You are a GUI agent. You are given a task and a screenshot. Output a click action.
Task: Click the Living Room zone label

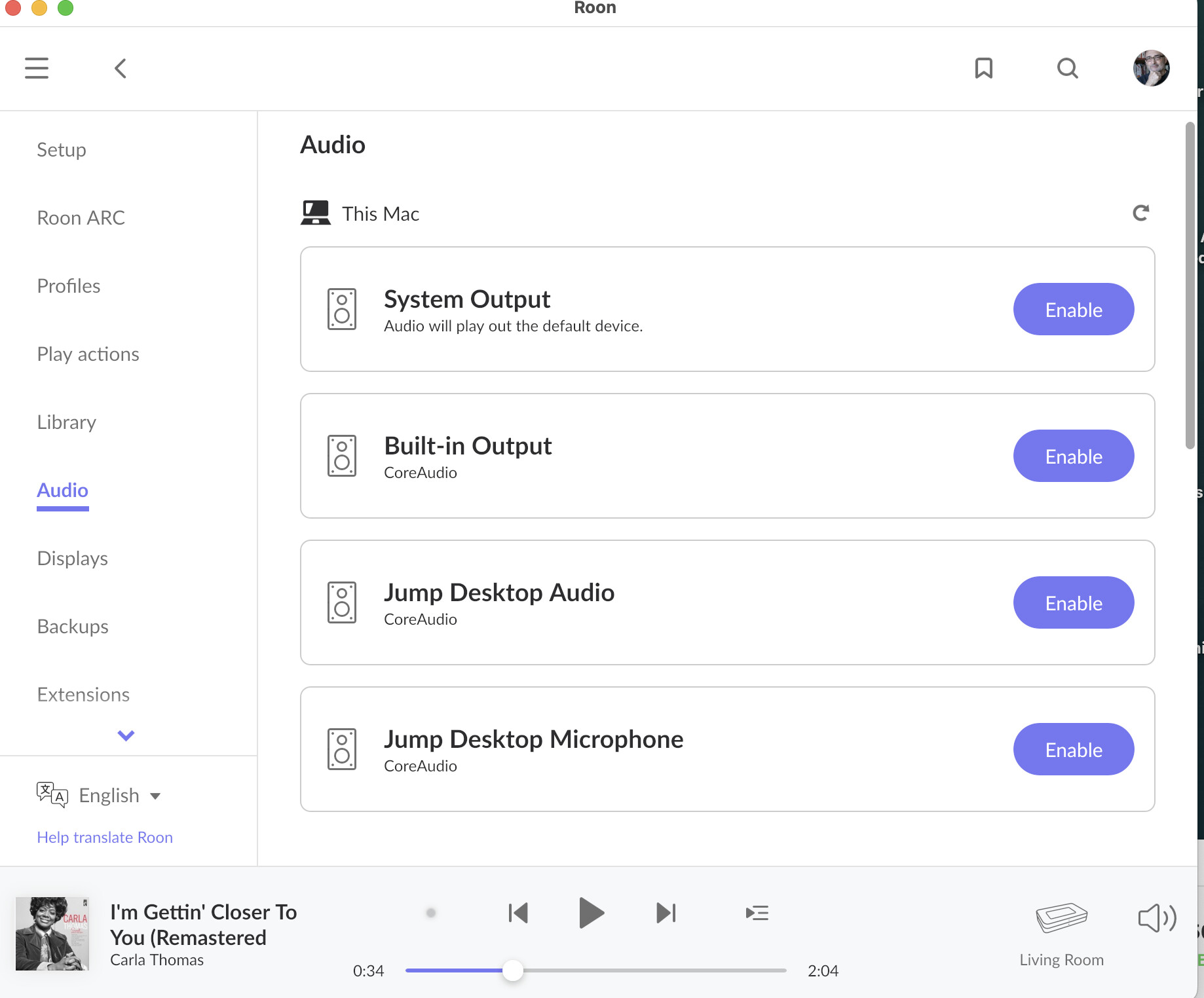(1061, 960)
